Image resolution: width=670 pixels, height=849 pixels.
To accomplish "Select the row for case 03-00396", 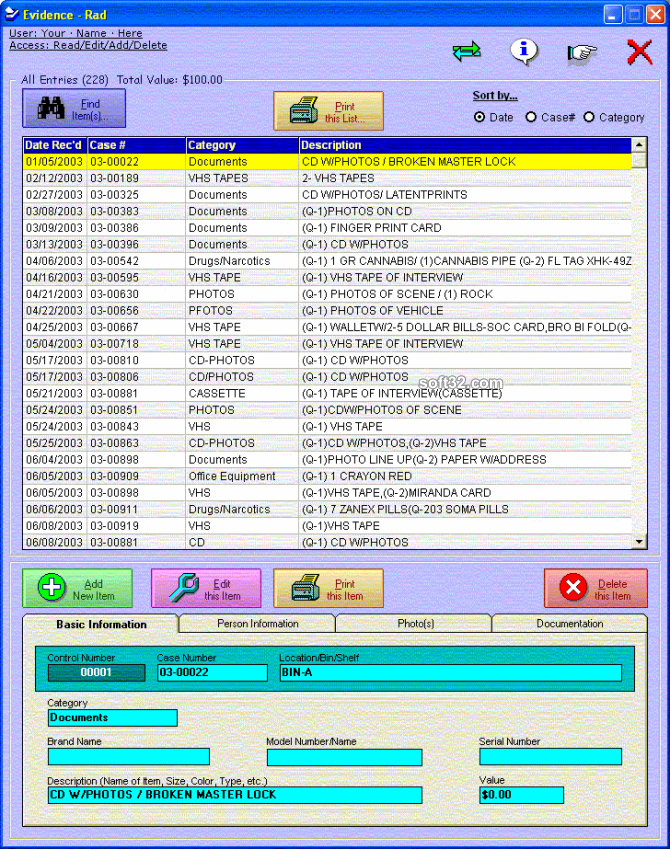I will pos(328,244).
